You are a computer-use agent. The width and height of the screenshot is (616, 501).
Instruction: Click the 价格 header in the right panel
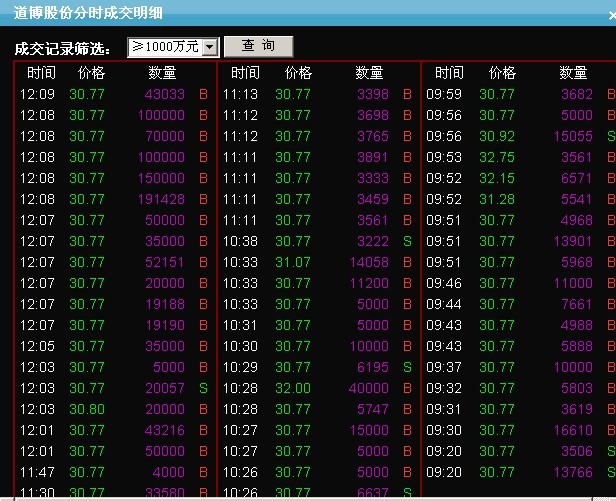pos(502,73)
